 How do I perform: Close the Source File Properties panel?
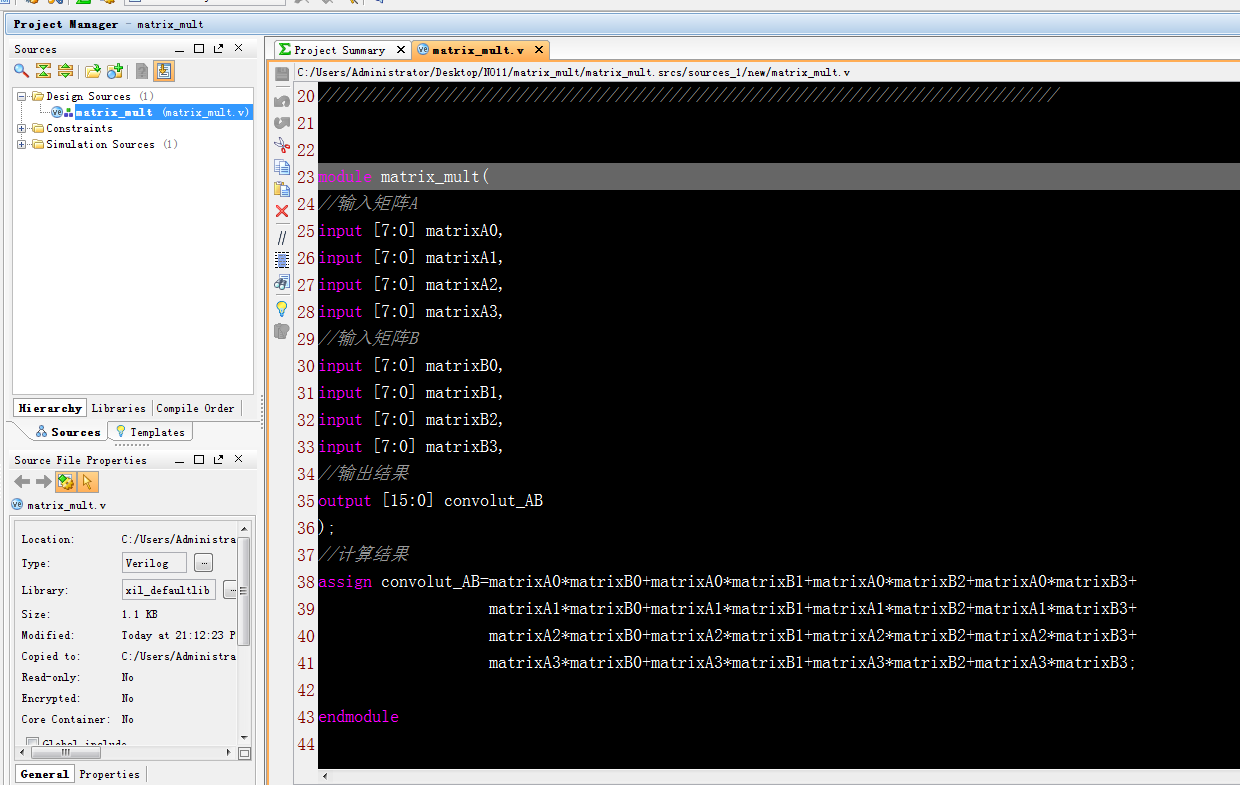coord(238,459)
